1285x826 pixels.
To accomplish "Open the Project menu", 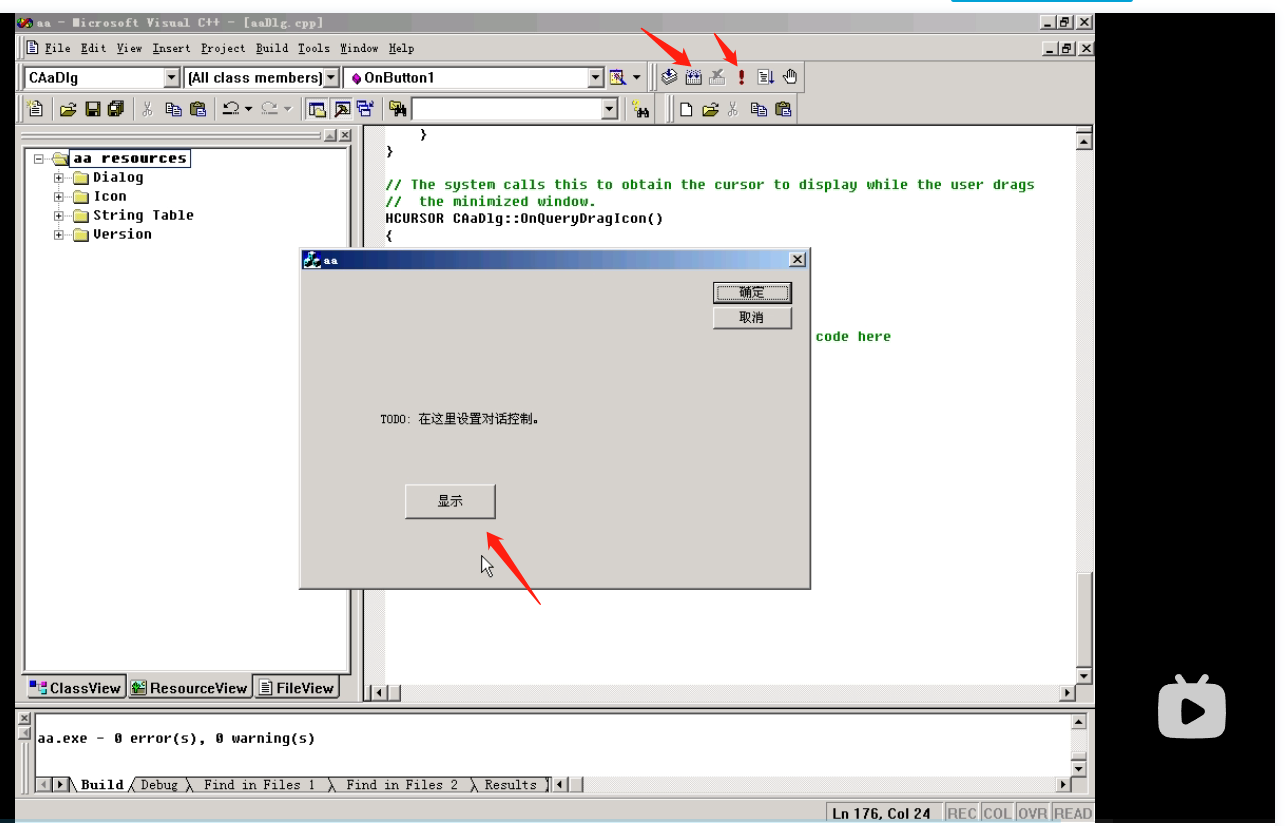I will pyautogui.click(x=223, y=48).
